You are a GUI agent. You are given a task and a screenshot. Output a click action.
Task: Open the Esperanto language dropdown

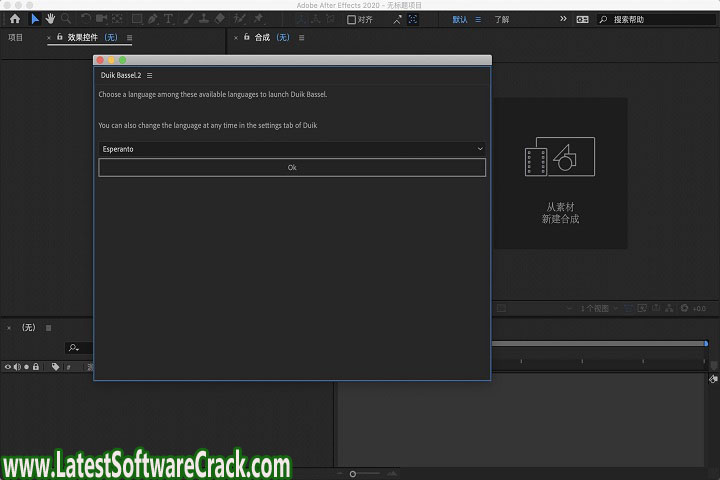[292, 149]
